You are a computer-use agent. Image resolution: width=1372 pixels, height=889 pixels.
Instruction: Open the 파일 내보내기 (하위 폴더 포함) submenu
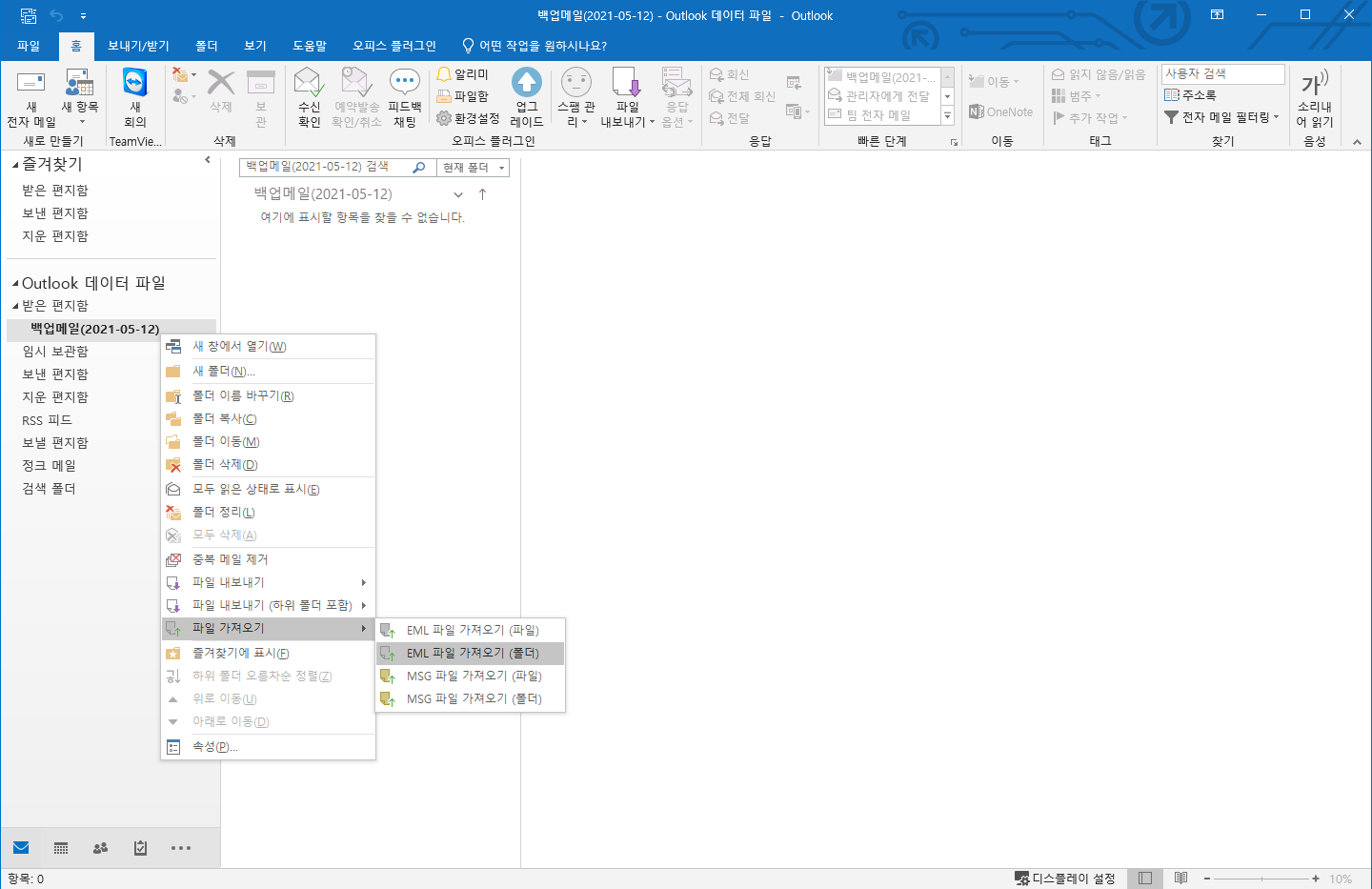[268, 605]
